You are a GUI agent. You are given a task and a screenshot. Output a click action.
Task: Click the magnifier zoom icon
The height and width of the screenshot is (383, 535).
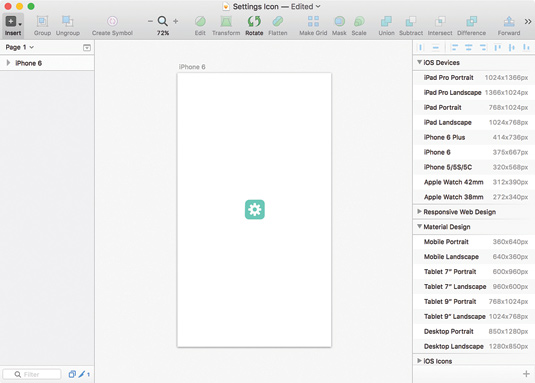pyautogui.click(x=162, y=21)
